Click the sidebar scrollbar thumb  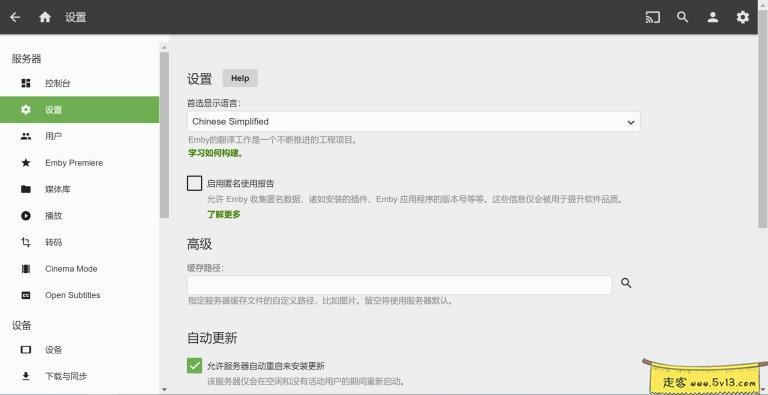pyautogui.click(x=164, y=135)
